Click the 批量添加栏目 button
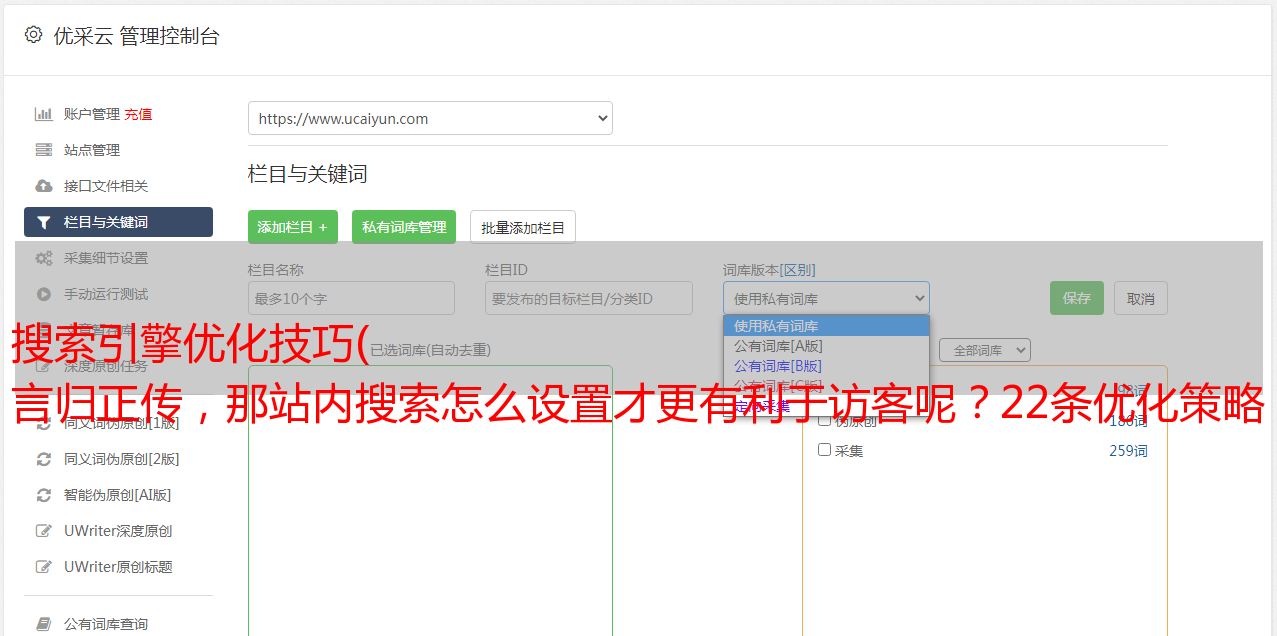This screenshot has width=1277, height=636. click(x=523, y=227)
